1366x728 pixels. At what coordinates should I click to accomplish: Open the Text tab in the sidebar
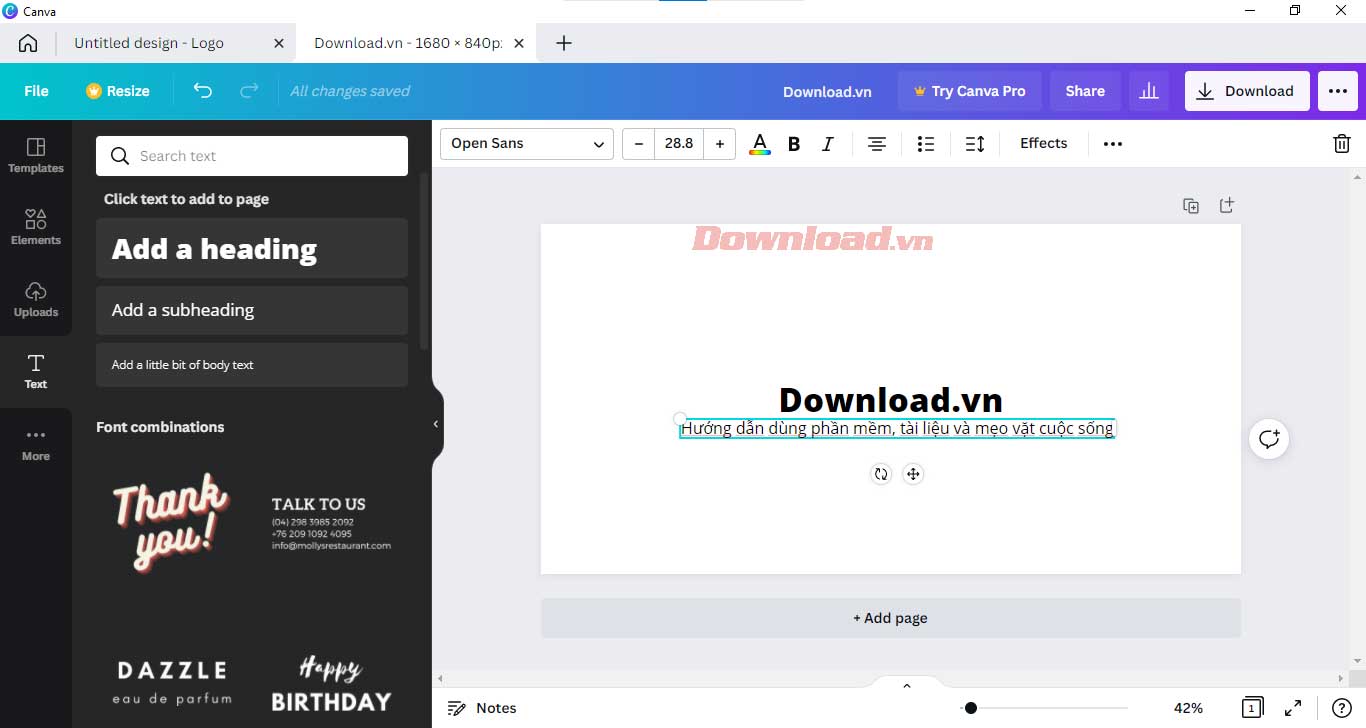(x=35, y=371)
